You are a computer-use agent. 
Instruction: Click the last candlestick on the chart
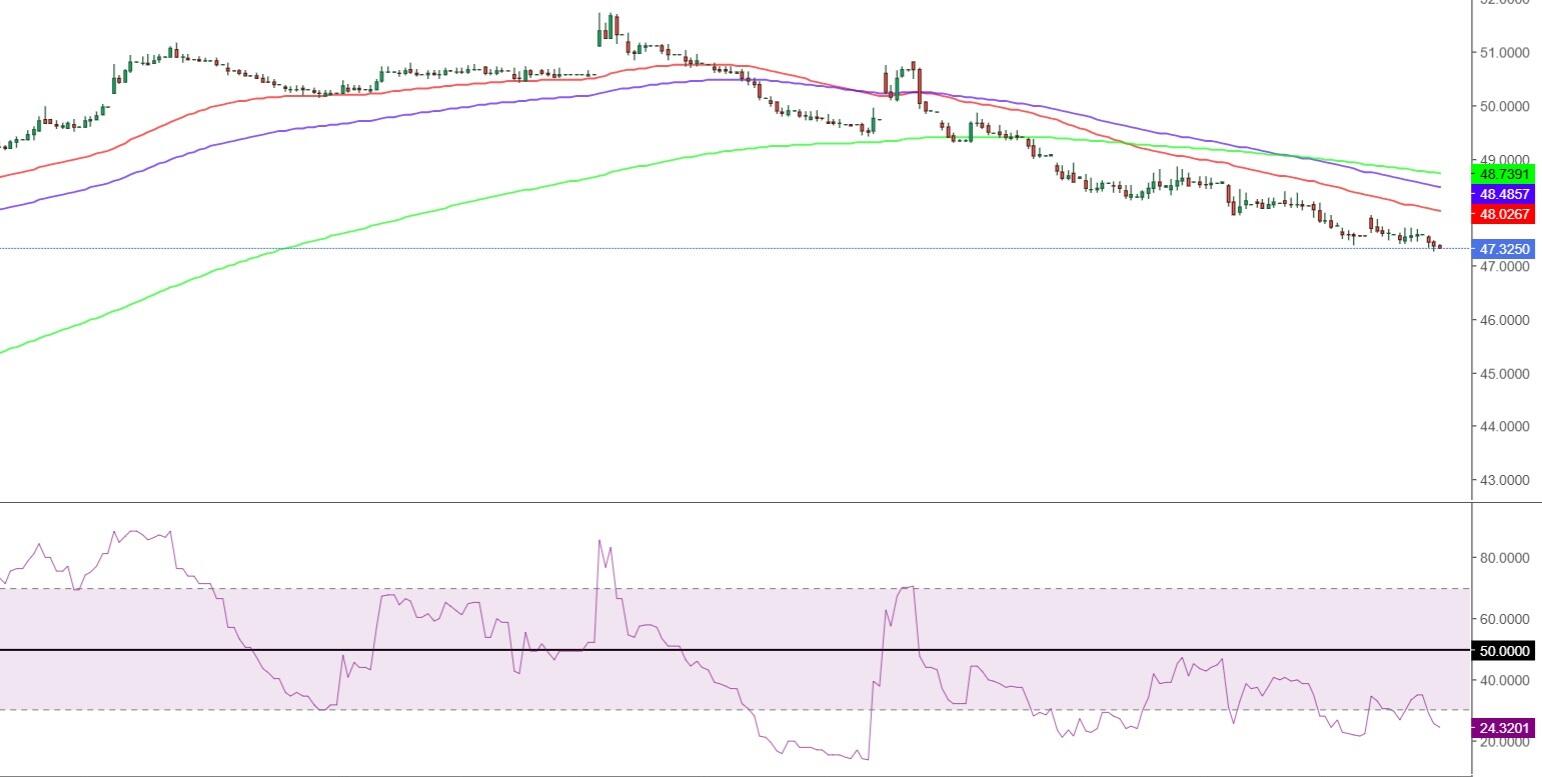[1438, 246]
